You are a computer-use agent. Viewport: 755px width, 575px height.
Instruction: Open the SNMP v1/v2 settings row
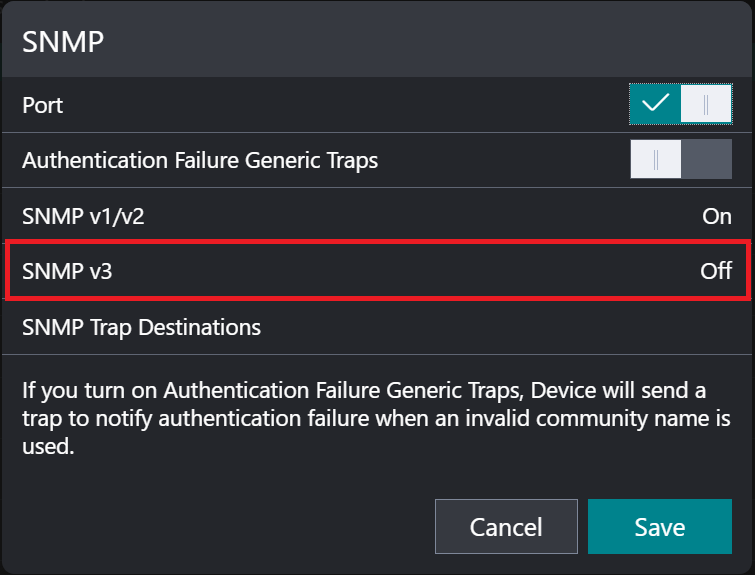pos(377,216)
